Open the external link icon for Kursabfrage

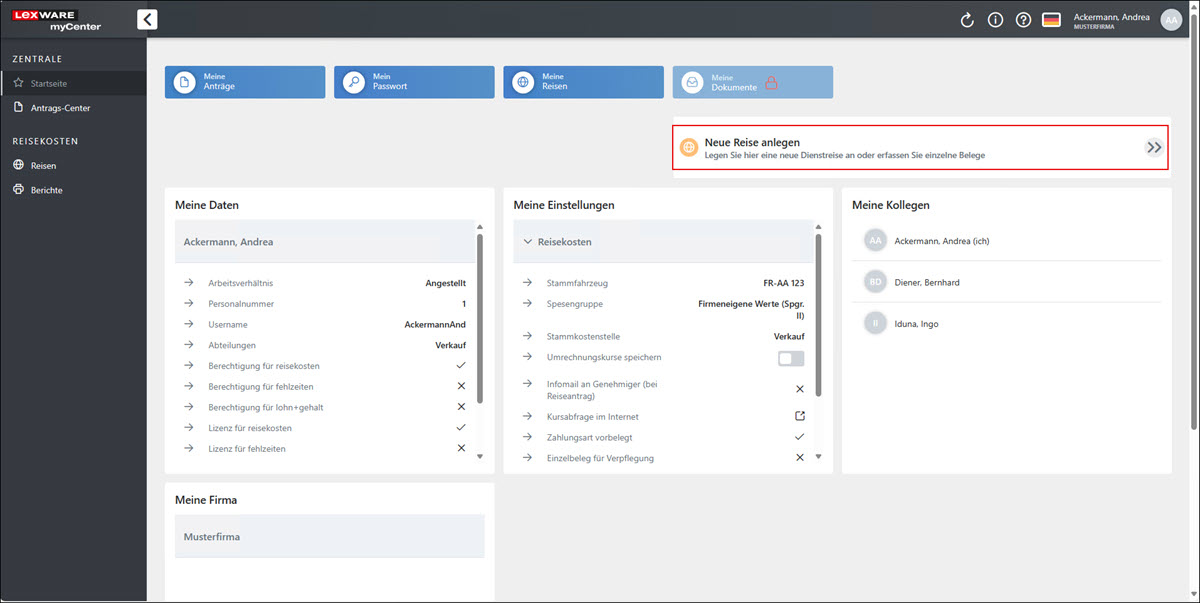coord(799,416)
